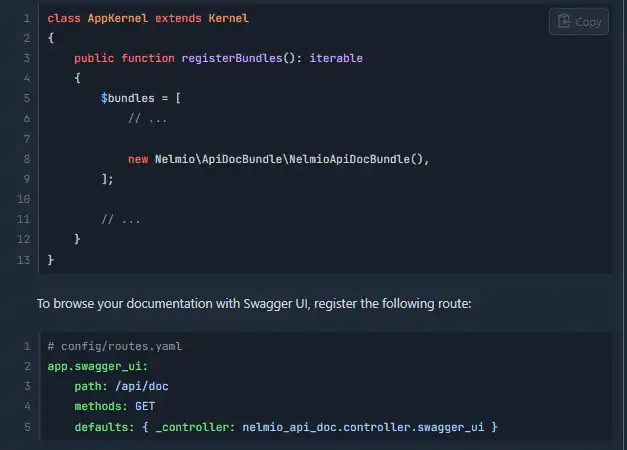Click the 'methods: GET' line
This screenshot has width=627, height=450.
[114, 406]
